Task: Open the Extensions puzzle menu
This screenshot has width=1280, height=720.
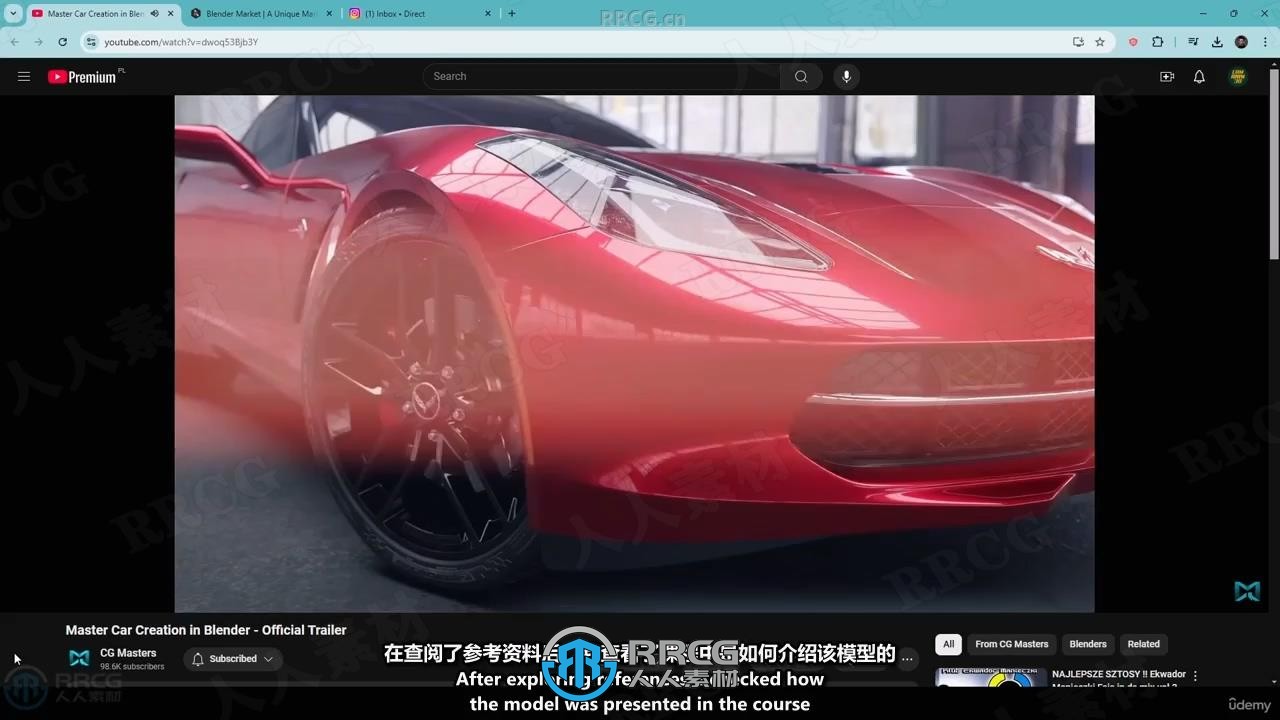Action: pos(1158,42)
